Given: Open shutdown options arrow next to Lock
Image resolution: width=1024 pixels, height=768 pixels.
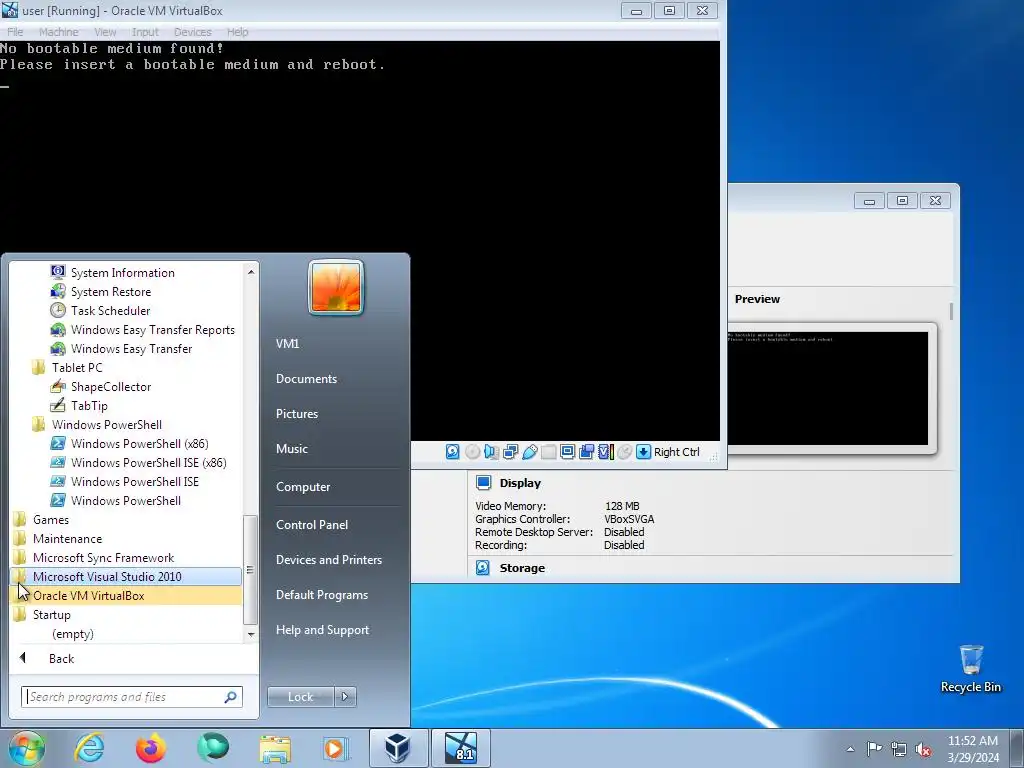Looking at the screenshot, I should click(x=345, y=697).
